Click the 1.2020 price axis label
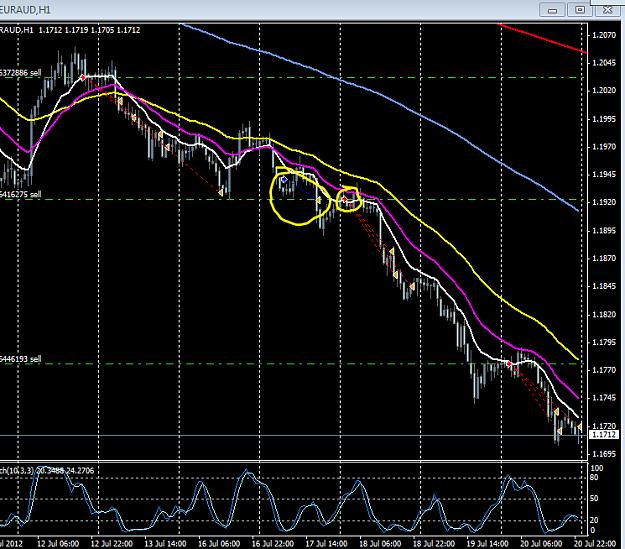Viewport: 625px width, 549px height. pos(604,91)
